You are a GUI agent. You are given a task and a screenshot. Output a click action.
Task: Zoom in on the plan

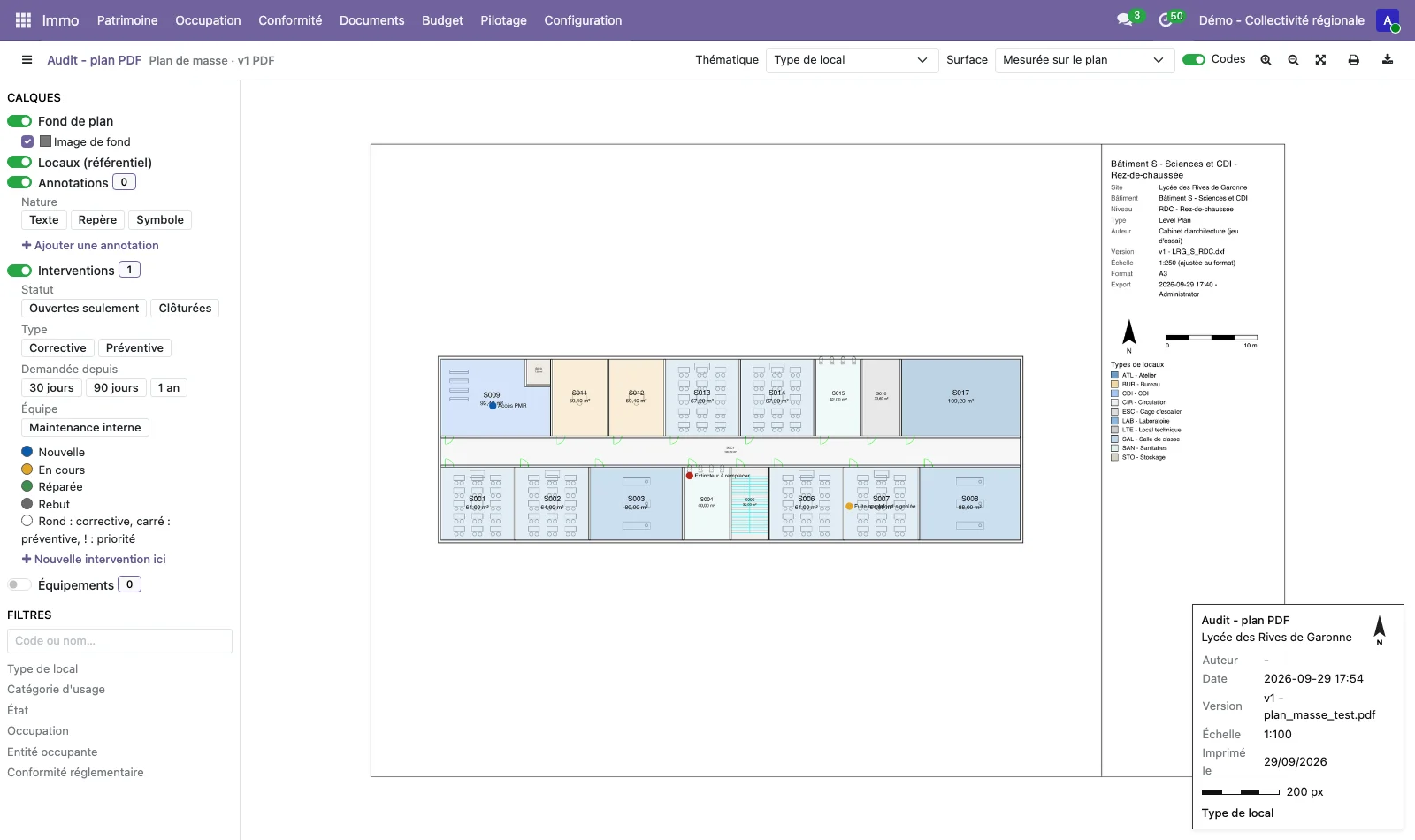(x=1266, y=60)
